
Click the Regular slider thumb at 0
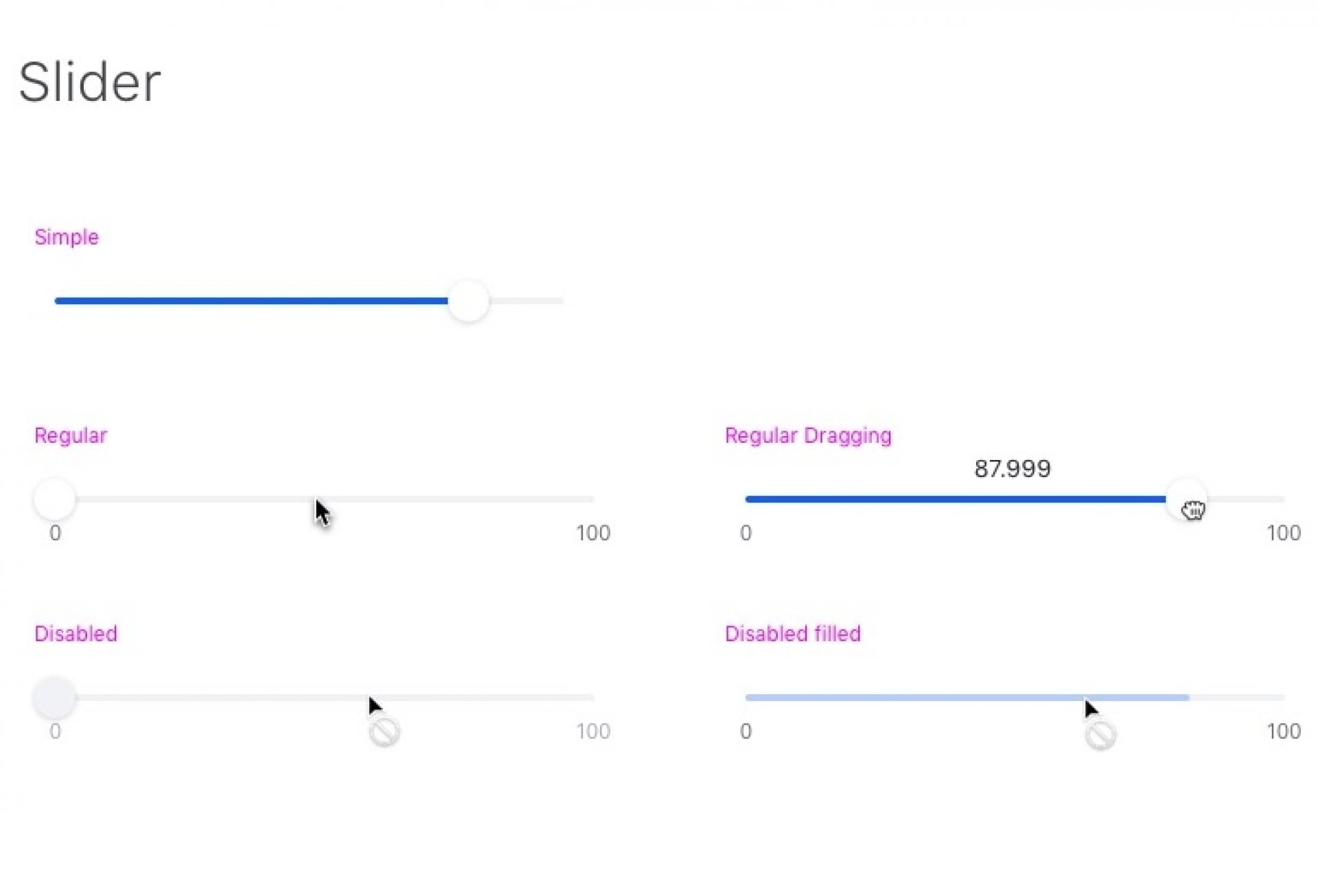click(x=54, y=499)
